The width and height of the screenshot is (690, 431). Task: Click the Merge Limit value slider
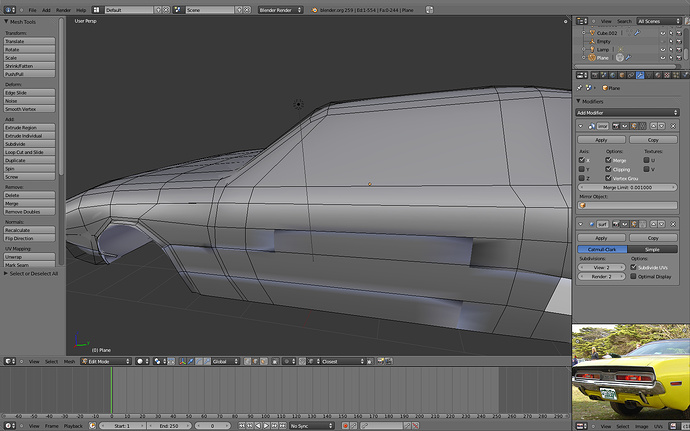point(628,187)
